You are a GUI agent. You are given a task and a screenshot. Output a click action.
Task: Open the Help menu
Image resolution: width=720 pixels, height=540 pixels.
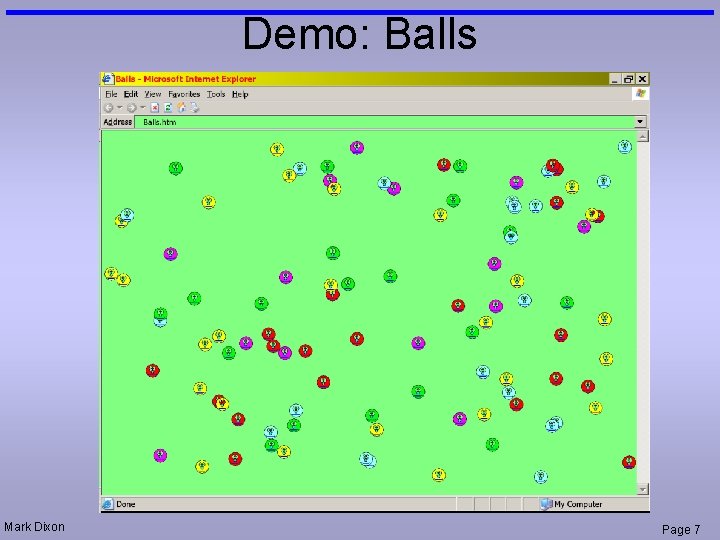(240, 94)
